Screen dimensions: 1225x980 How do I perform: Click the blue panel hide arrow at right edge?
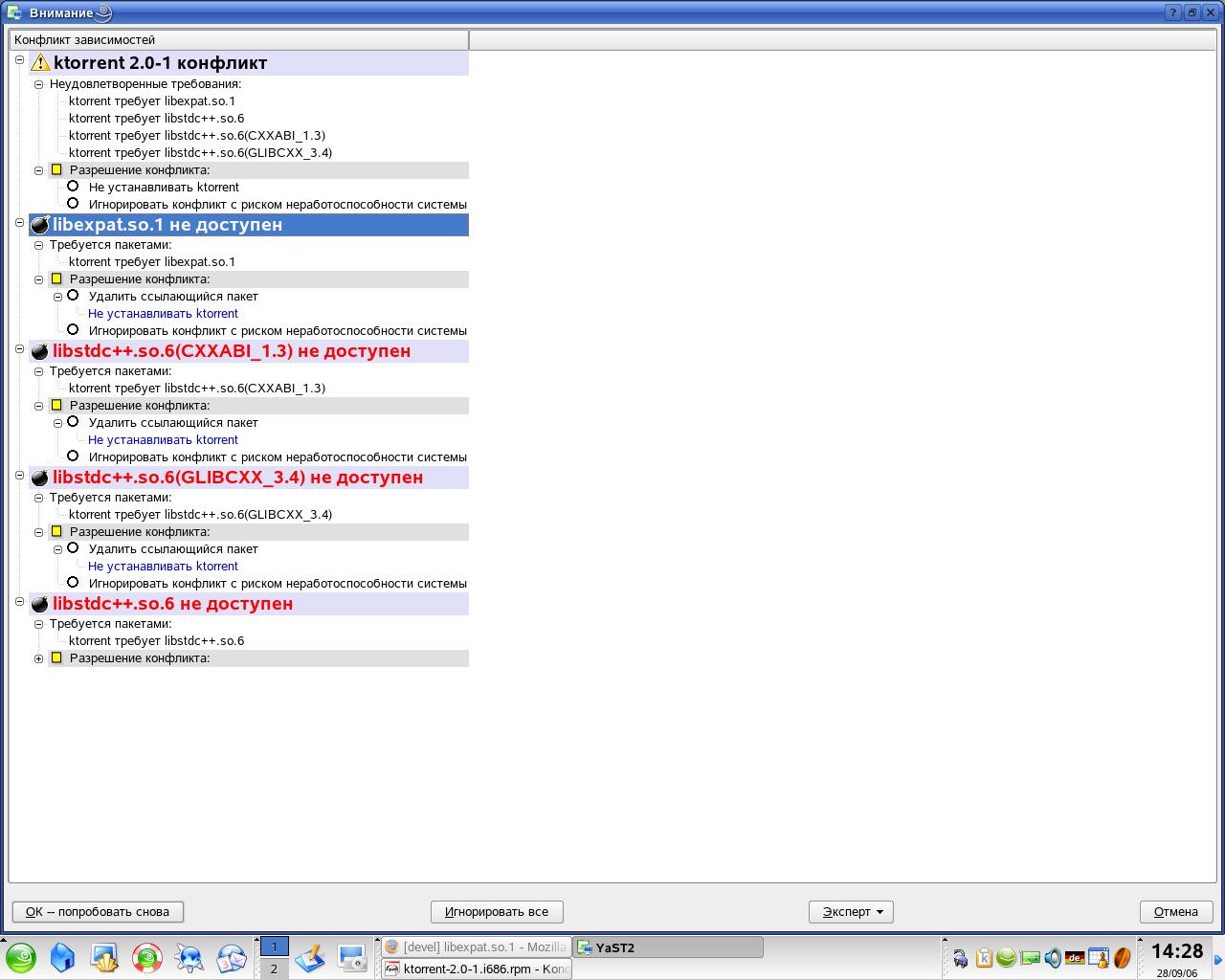tap(1218, 958)
